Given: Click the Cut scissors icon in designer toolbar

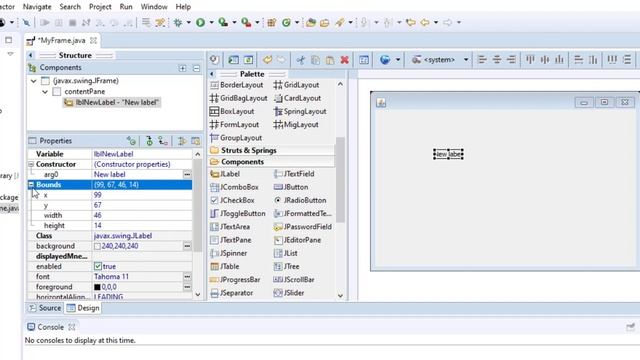Looking at the screenshot, I should 301,60.
